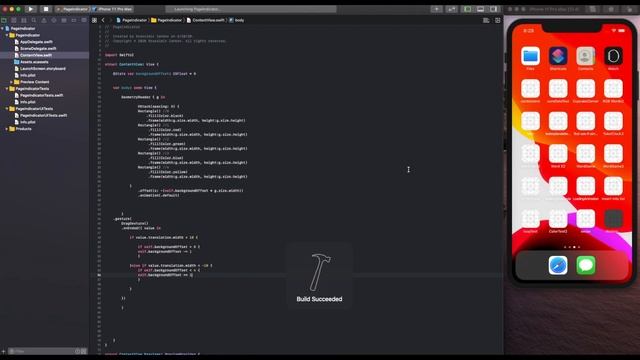Click ContentView.swift in the jump bar
This screenshot has height=360, width=640.
point(206,20)
